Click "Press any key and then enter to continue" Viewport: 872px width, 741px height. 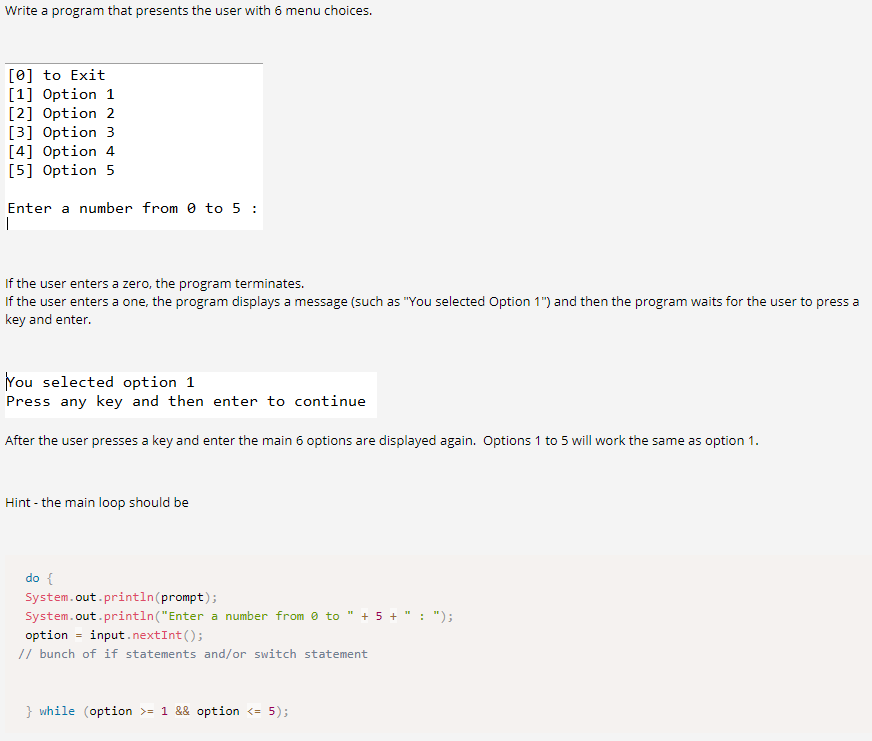[185, 401]
